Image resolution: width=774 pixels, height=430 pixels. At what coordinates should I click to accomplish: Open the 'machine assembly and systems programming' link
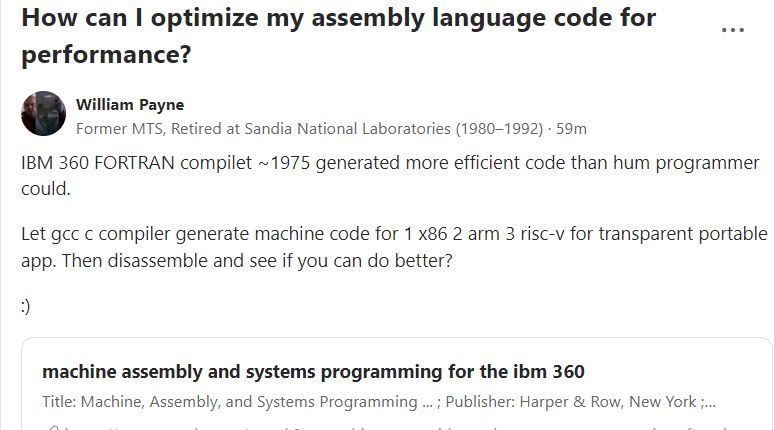pyautogui.click(x=313, y=371)
